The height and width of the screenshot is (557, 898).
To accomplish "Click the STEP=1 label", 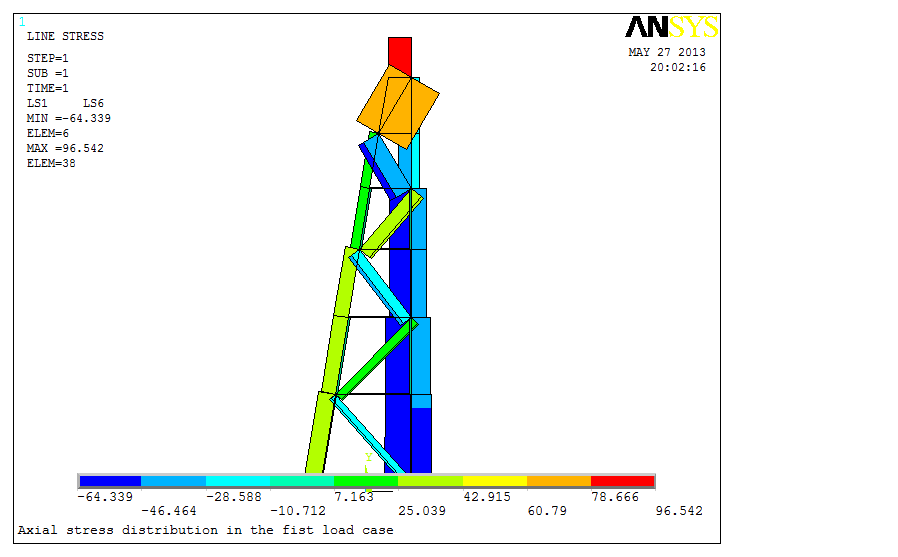I will click(x=48, y=58).
